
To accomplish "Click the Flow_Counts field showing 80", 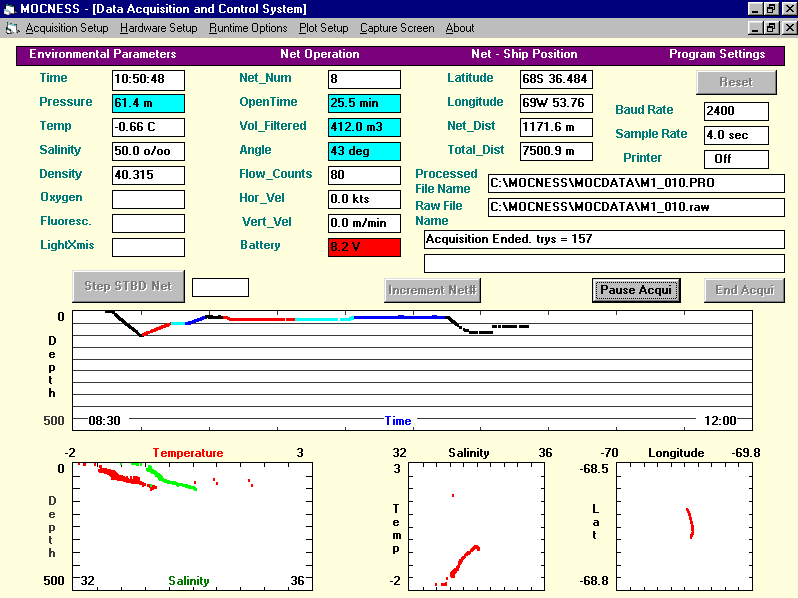I will pyautogui.click(x=364, y=175).
